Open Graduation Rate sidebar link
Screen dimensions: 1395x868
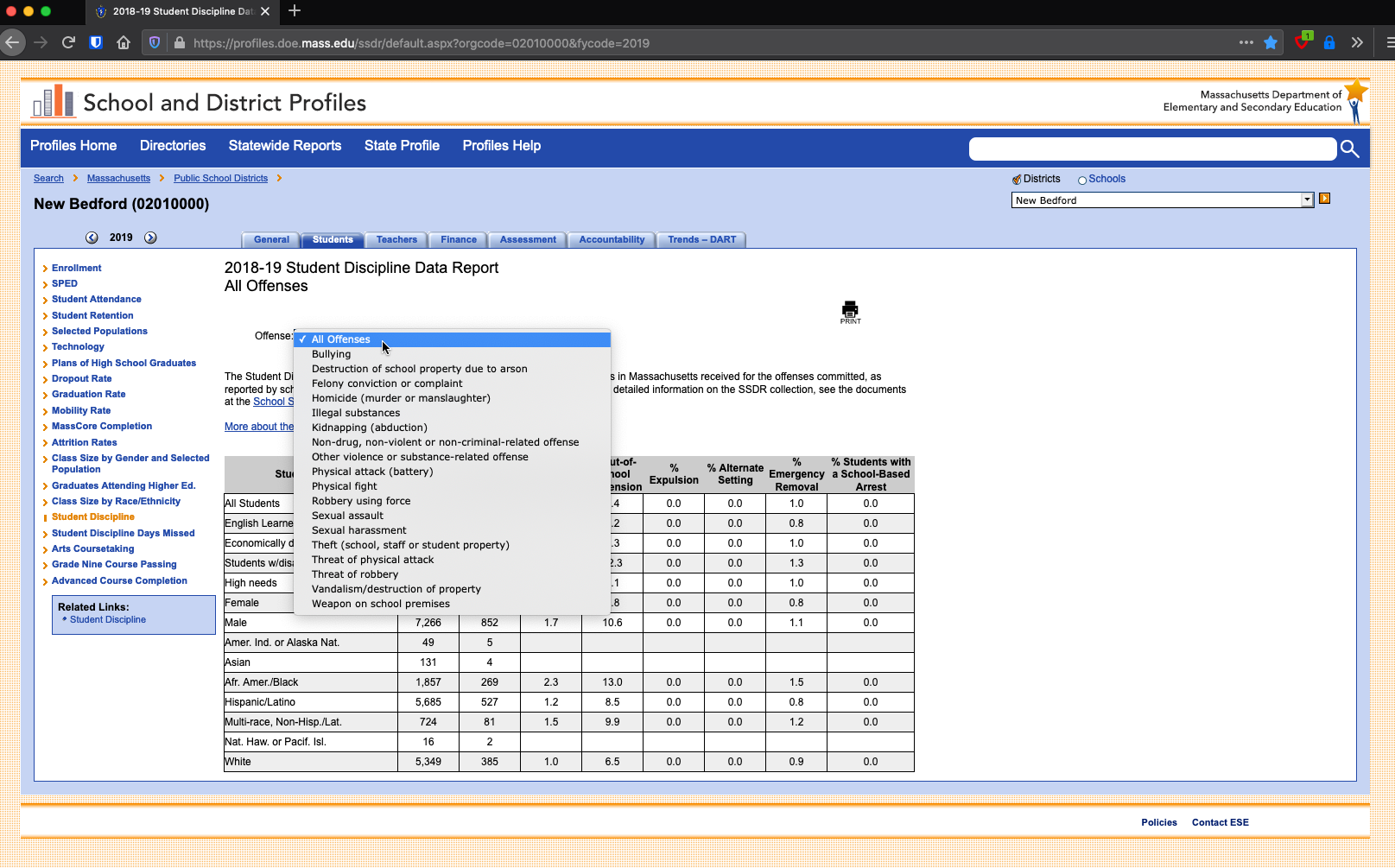pyautogui.click(x=88, y=395)
